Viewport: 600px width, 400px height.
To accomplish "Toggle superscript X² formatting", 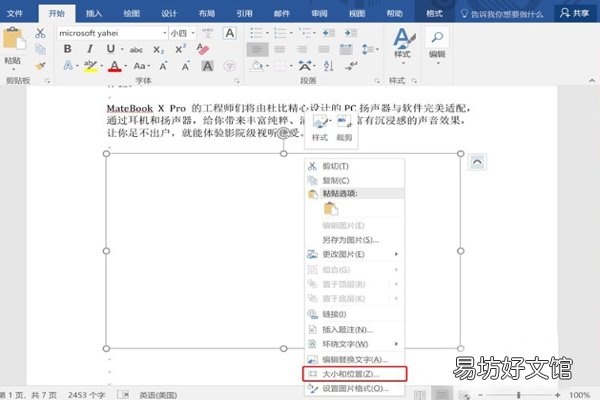I will click(x=180, y=49).
